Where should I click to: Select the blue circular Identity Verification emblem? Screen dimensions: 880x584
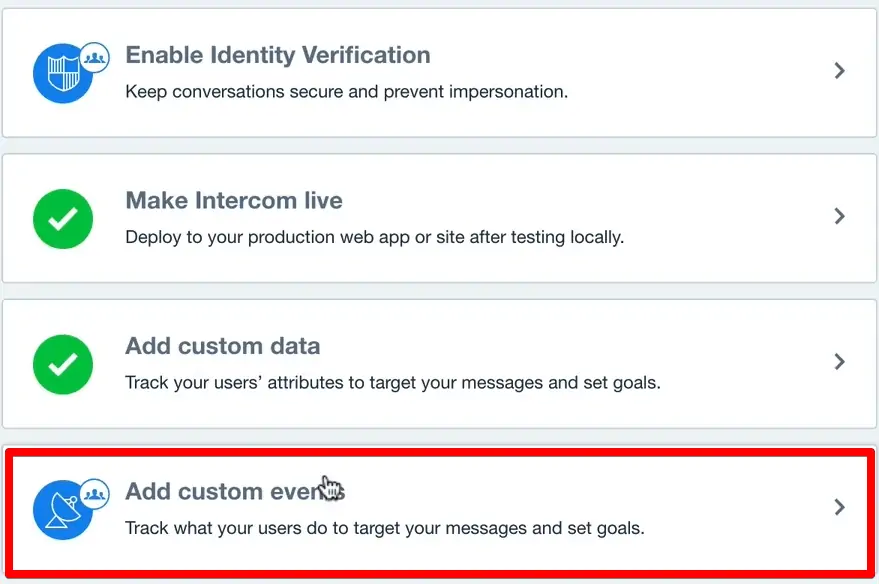pos(62,71)
